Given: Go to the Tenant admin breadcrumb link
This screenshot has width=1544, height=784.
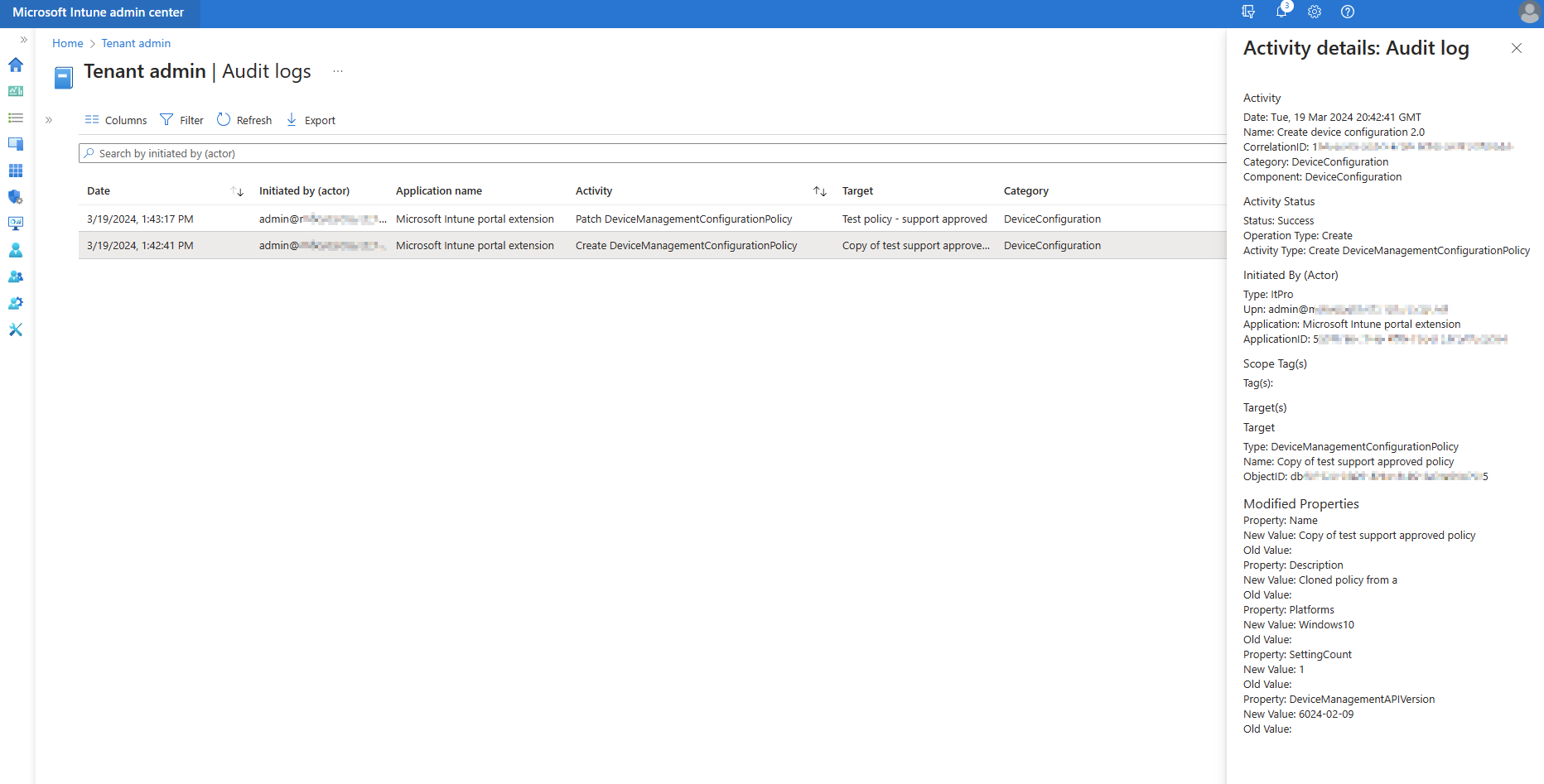Looking at the screenshot, I should click(136, 43).
